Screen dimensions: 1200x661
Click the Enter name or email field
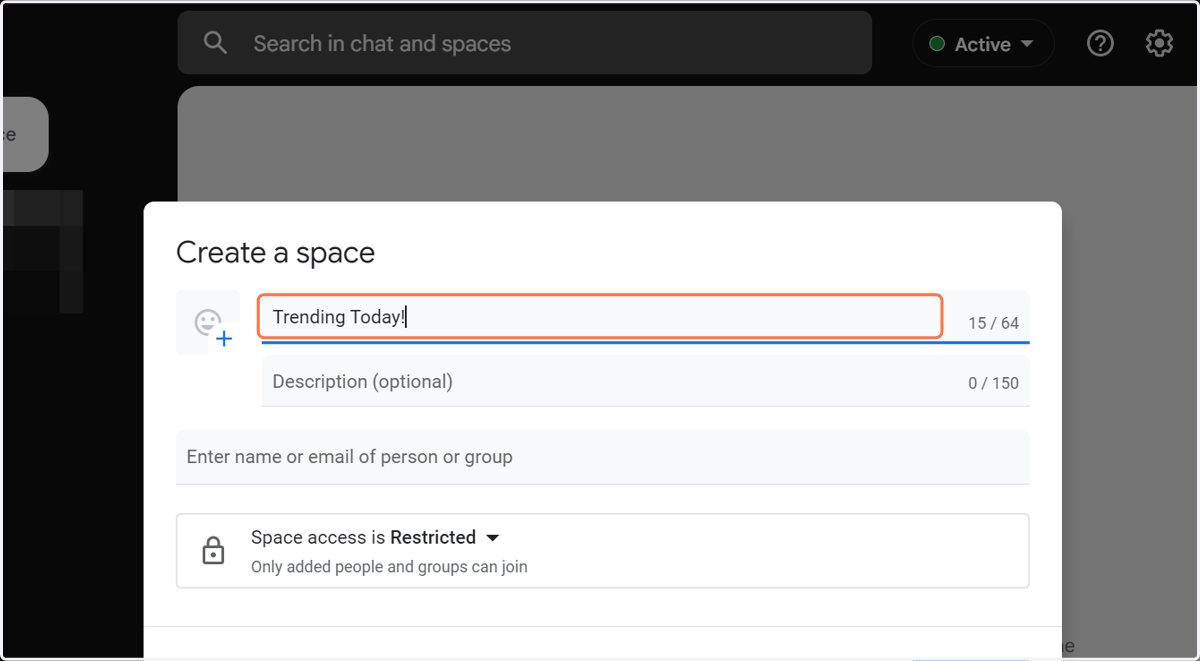602,457
